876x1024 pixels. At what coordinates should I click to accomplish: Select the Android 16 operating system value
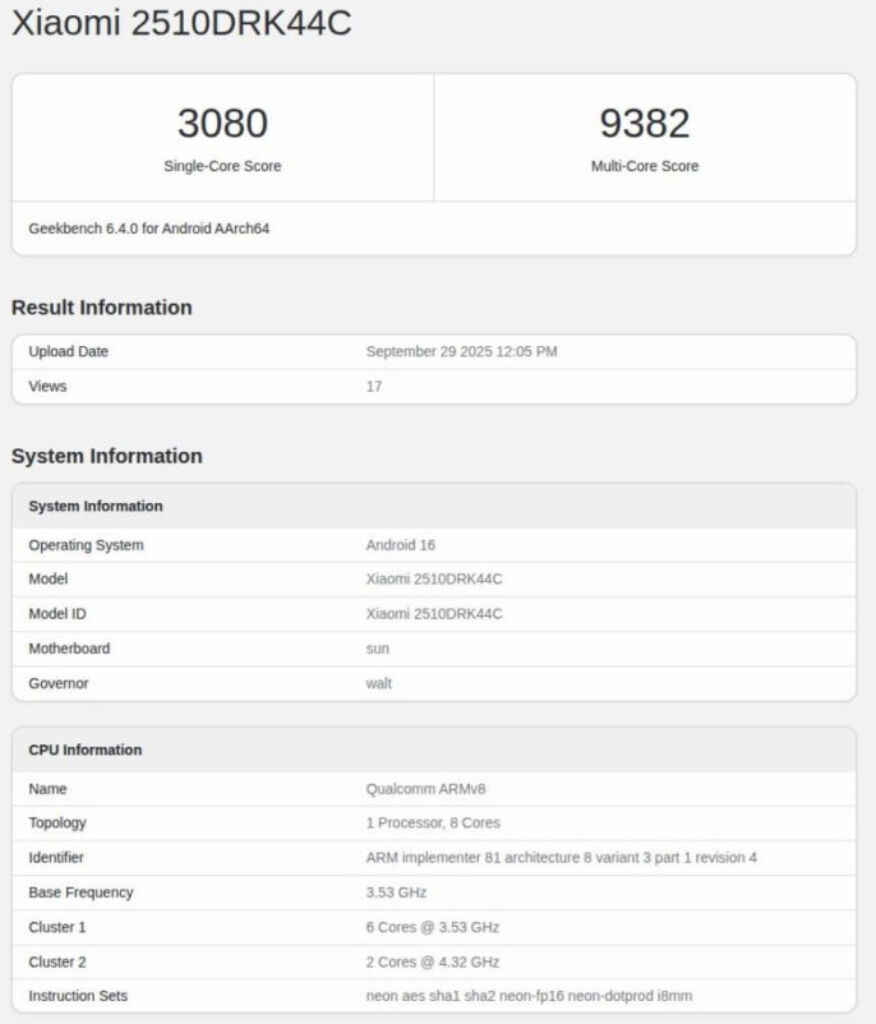[400, 545]
